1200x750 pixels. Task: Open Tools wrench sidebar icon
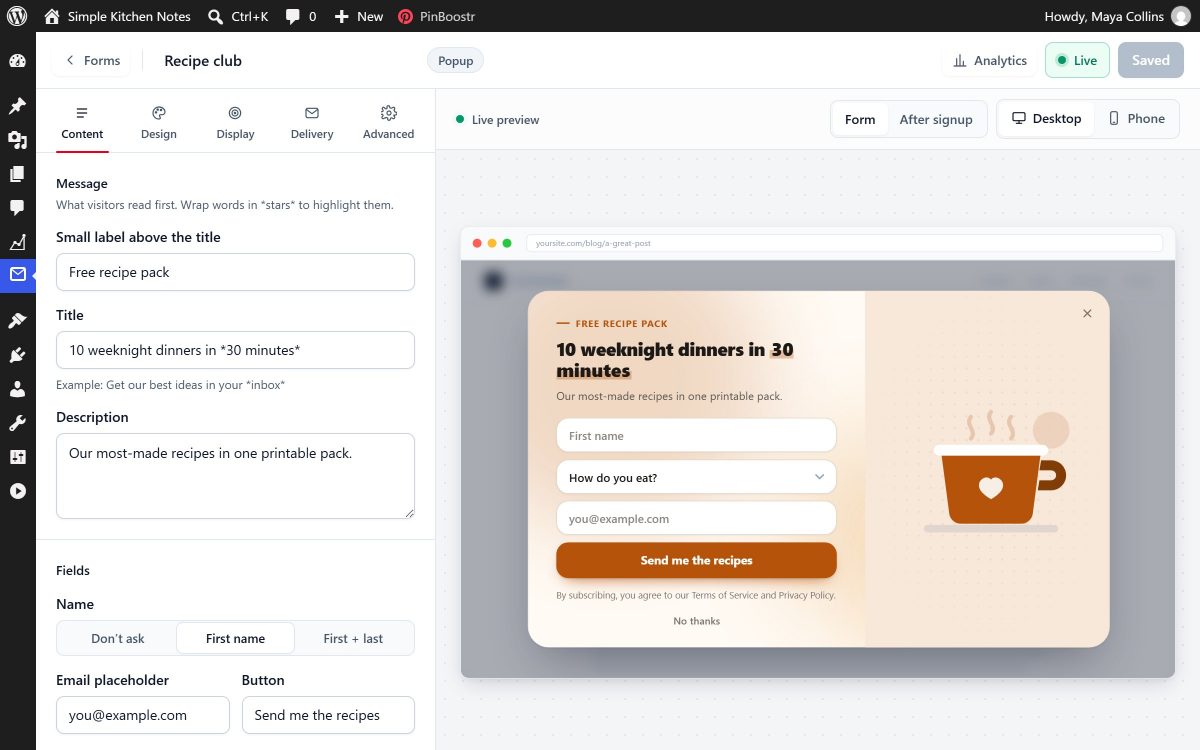(17, 423)
